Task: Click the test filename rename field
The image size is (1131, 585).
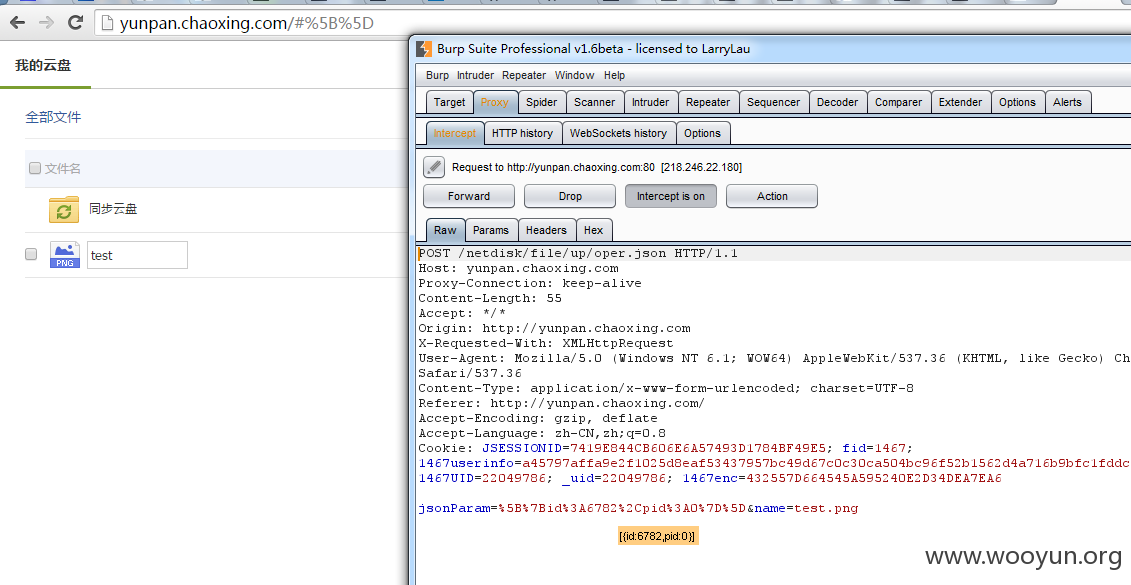Action: pos(137,255)
